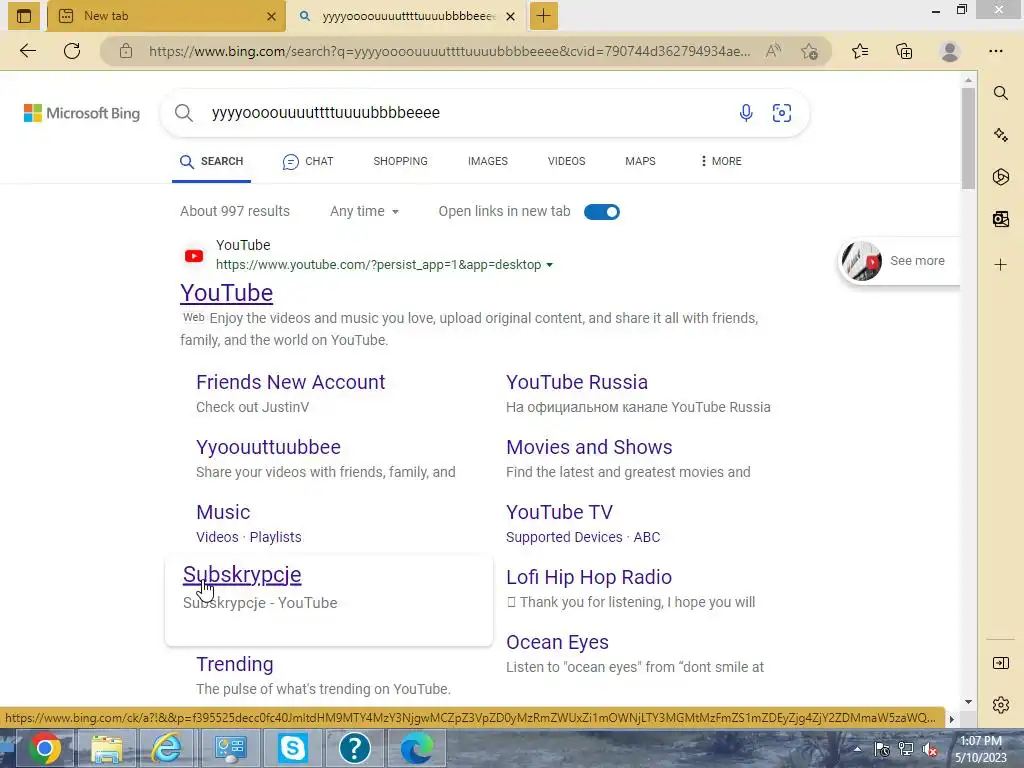This screenshot has width=1024, height=768.
Task: Open a new tab with plus button
Action: (543, 16)
